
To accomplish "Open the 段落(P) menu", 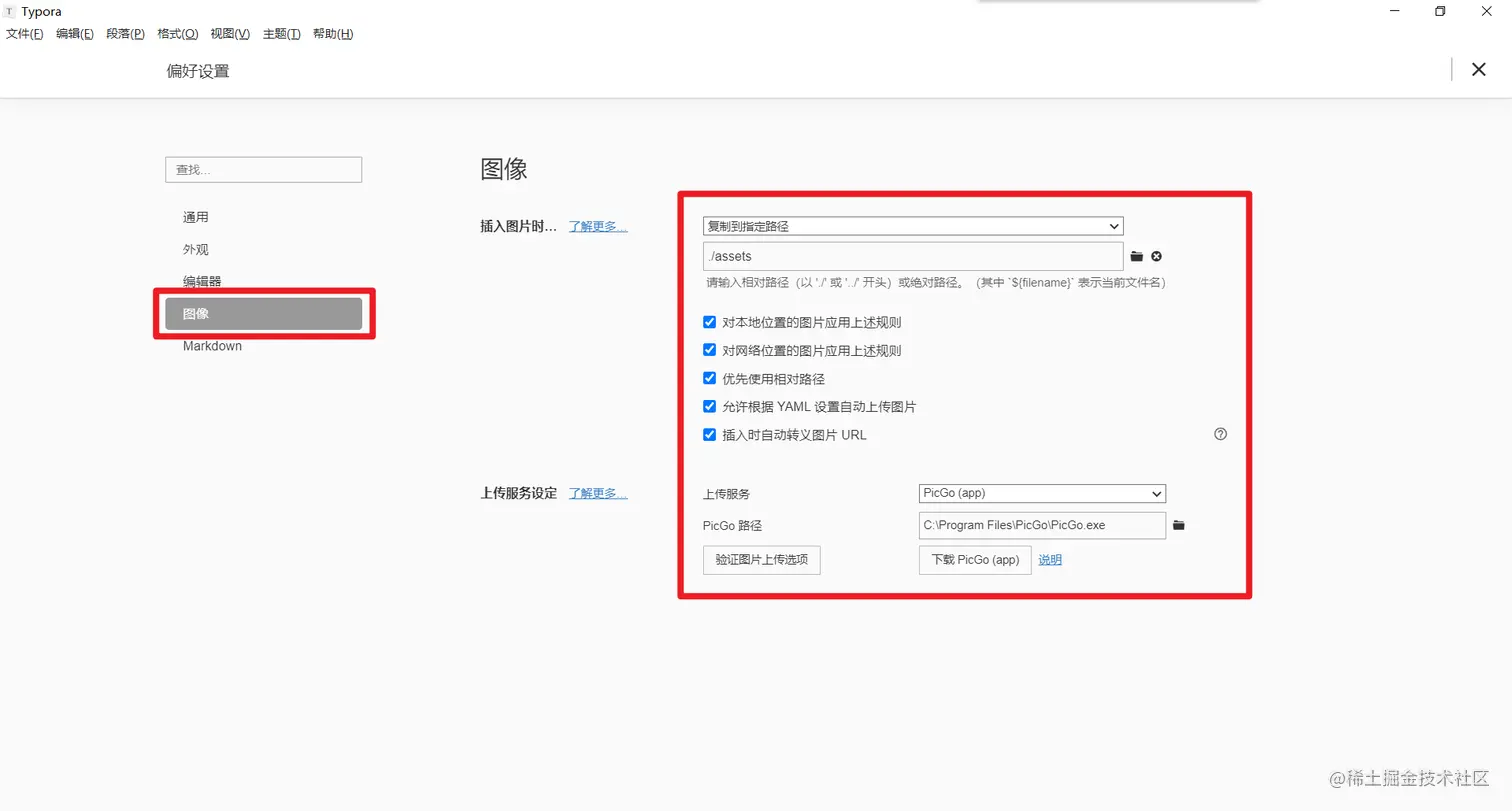I will (125, 34).
